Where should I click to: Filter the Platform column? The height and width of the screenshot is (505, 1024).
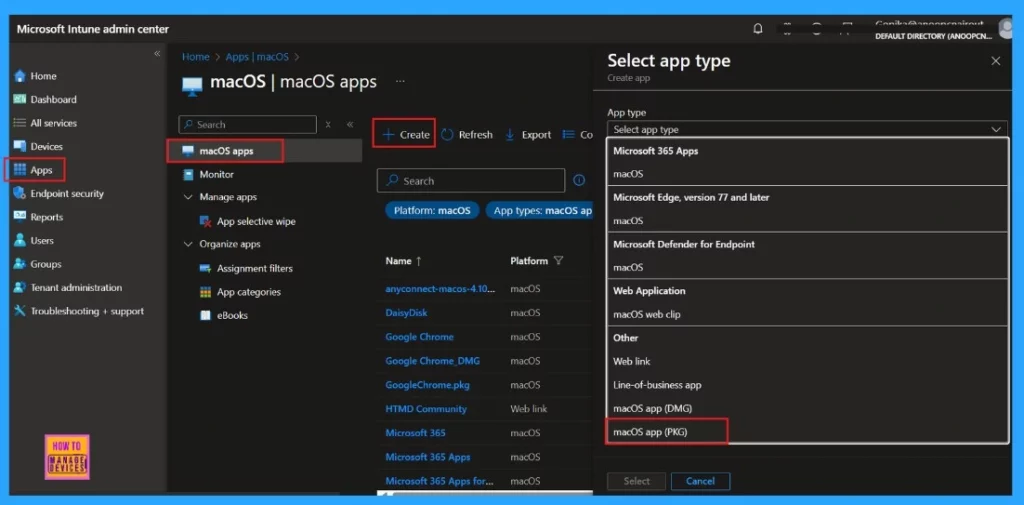coord(558,261)
